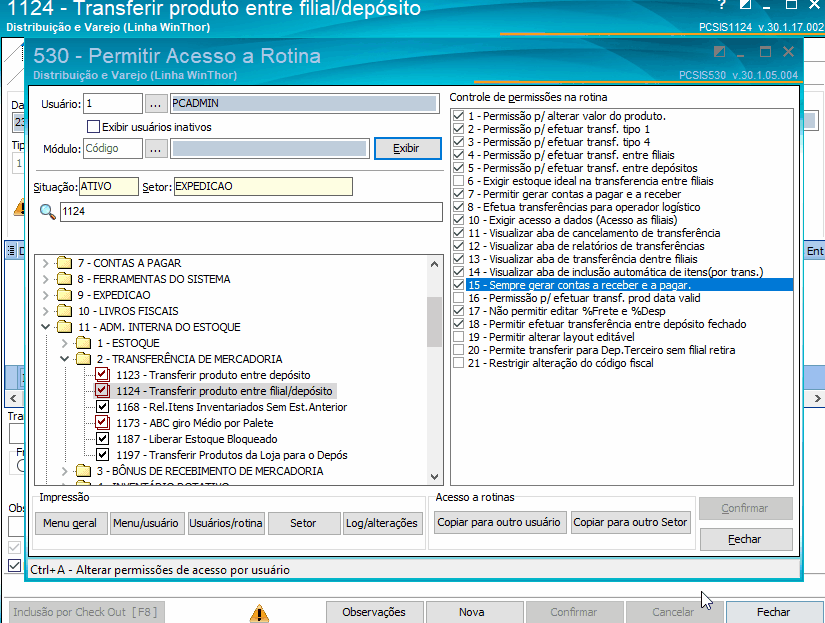Screen dimensions: 825x623
Task: Check permission 21 restrigir alteração código fiscal
Action: point(458,363)
